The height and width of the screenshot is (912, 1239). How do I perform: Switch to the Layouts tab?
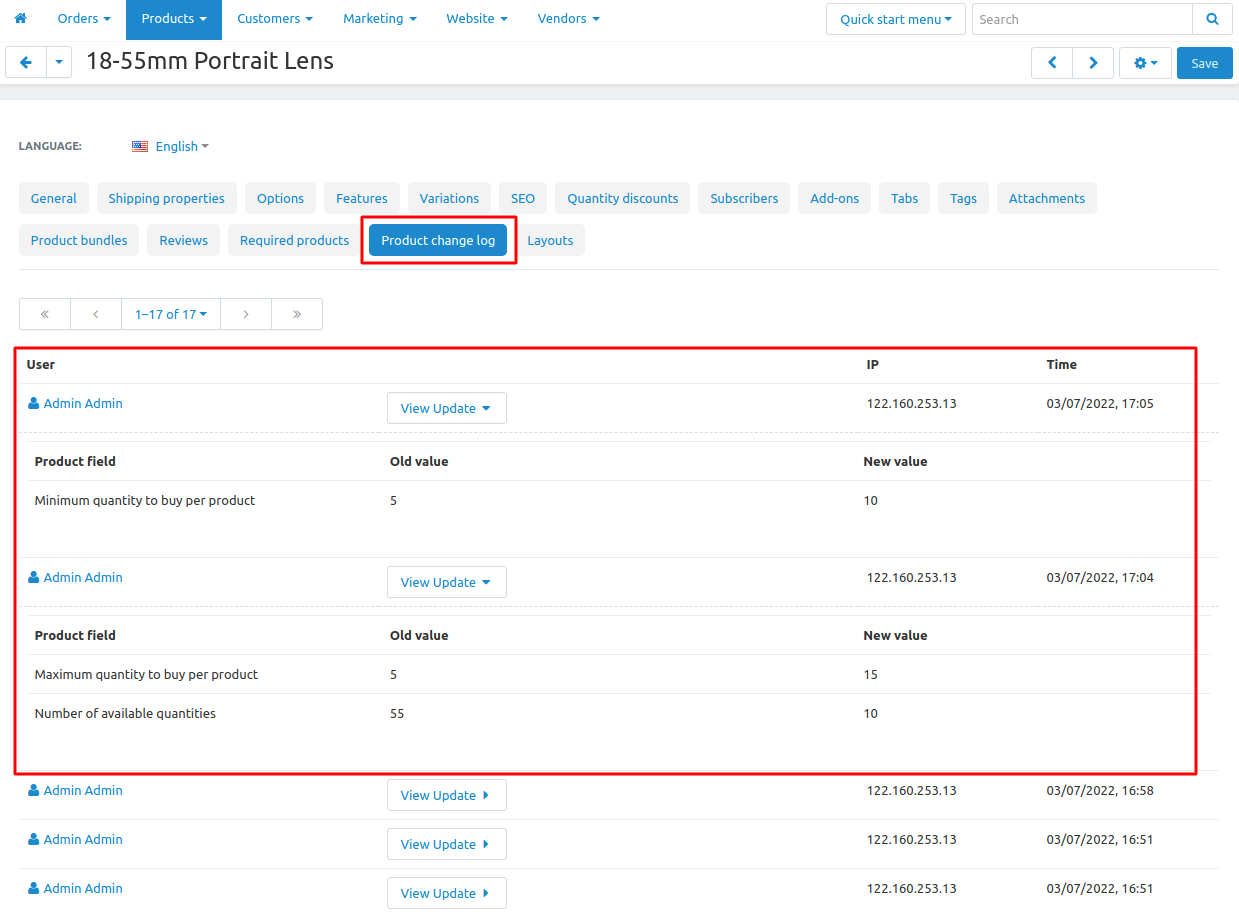tap(550, 240)
